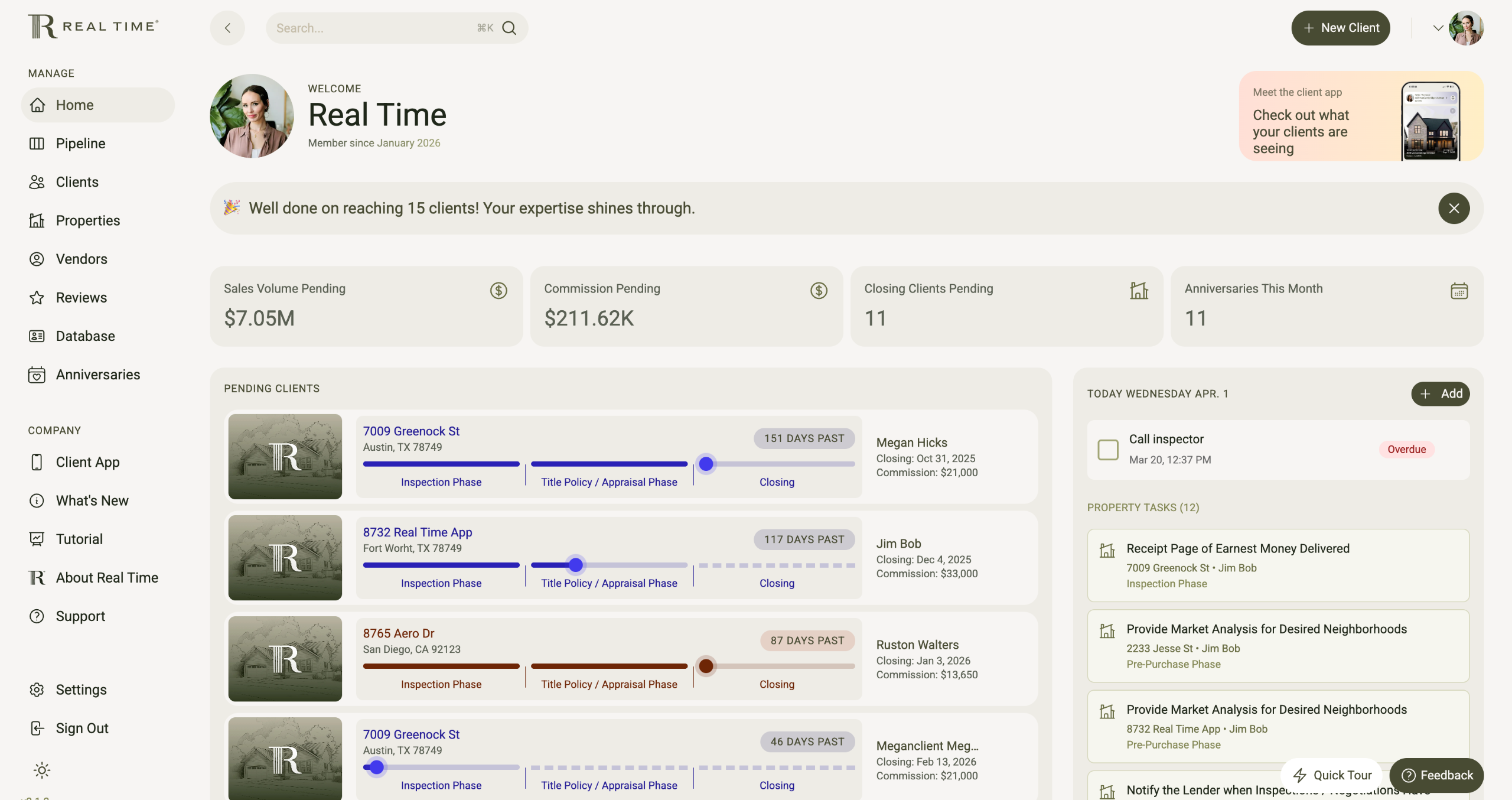Go to Vendors in sidebar
The width and height of the screenshot is (1512, 800).
tap(82, 259)
